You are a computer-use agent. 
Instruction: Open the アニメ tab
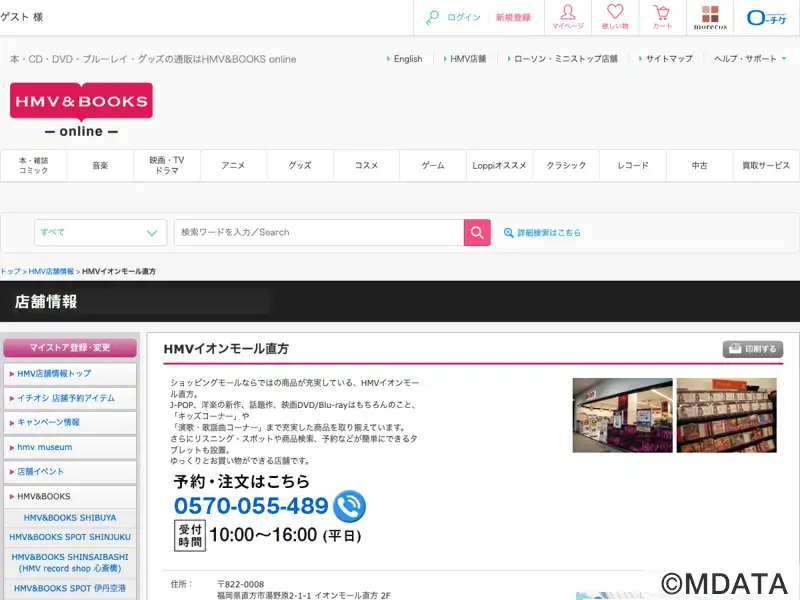pyautogui.click(x=233, y=165)
